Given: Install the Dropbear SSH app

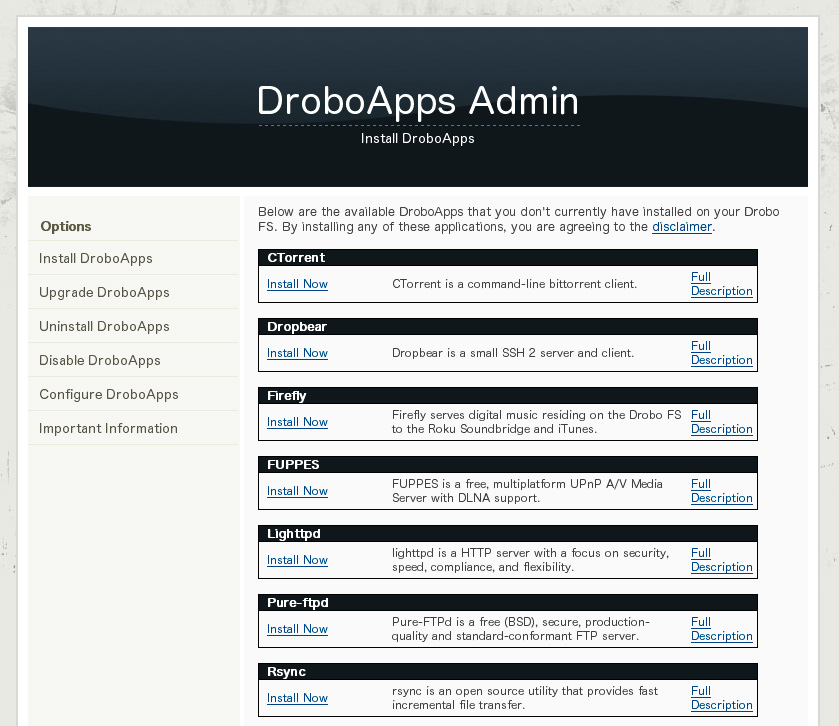Looking at the screenshot, I should pos(297,353).
